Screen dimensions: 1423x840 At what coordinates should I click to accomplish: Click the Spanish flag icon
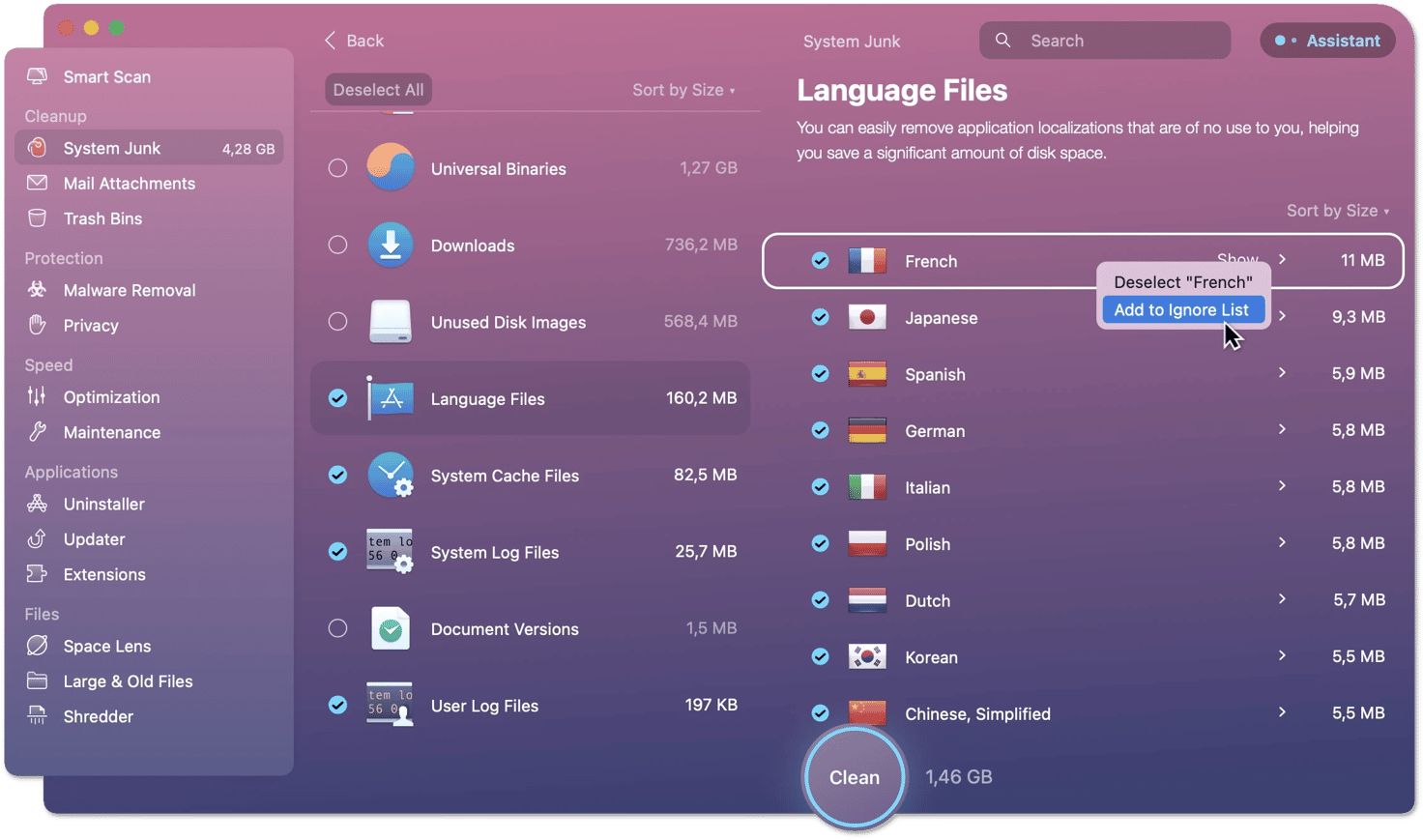point(867,373)
